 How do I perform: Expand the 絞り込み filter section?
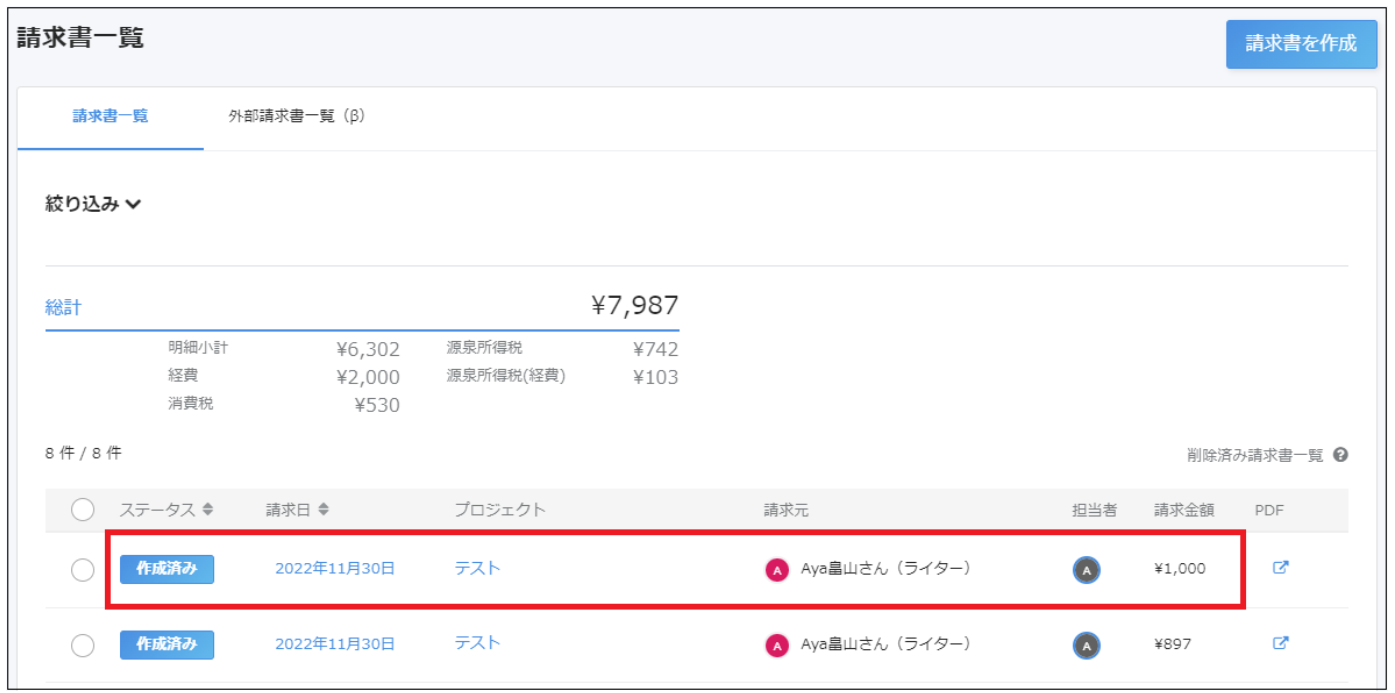(93, 204)
